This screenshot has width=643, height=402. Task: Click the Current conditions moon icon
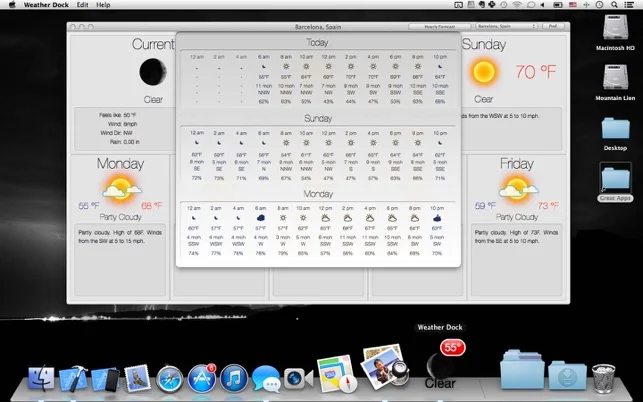[x=153, y=72]
